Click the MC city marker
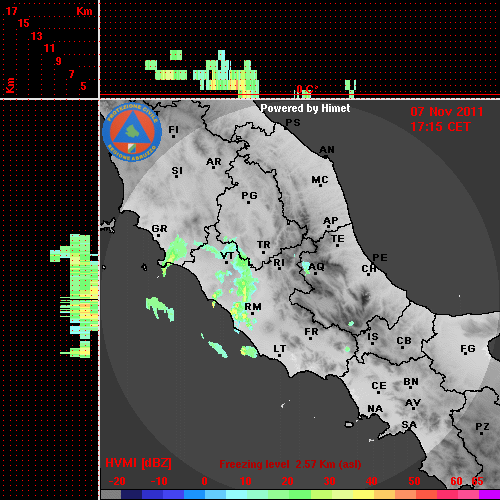This screenshot has width=500, height=500. pos(320,181)
